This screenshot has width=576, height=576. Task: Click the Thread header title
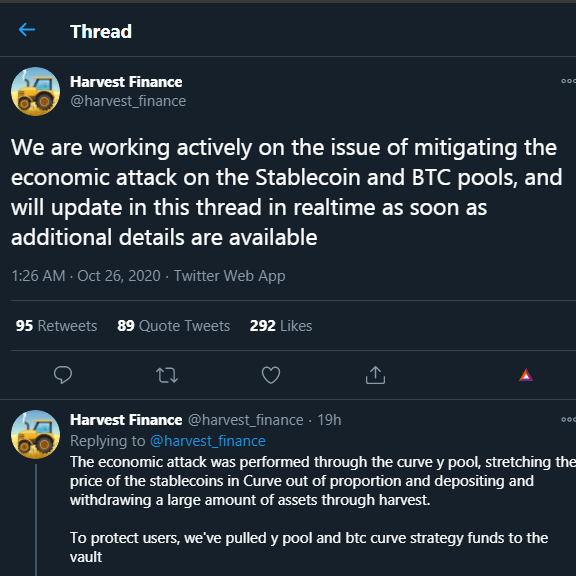[x=101, y=32]
